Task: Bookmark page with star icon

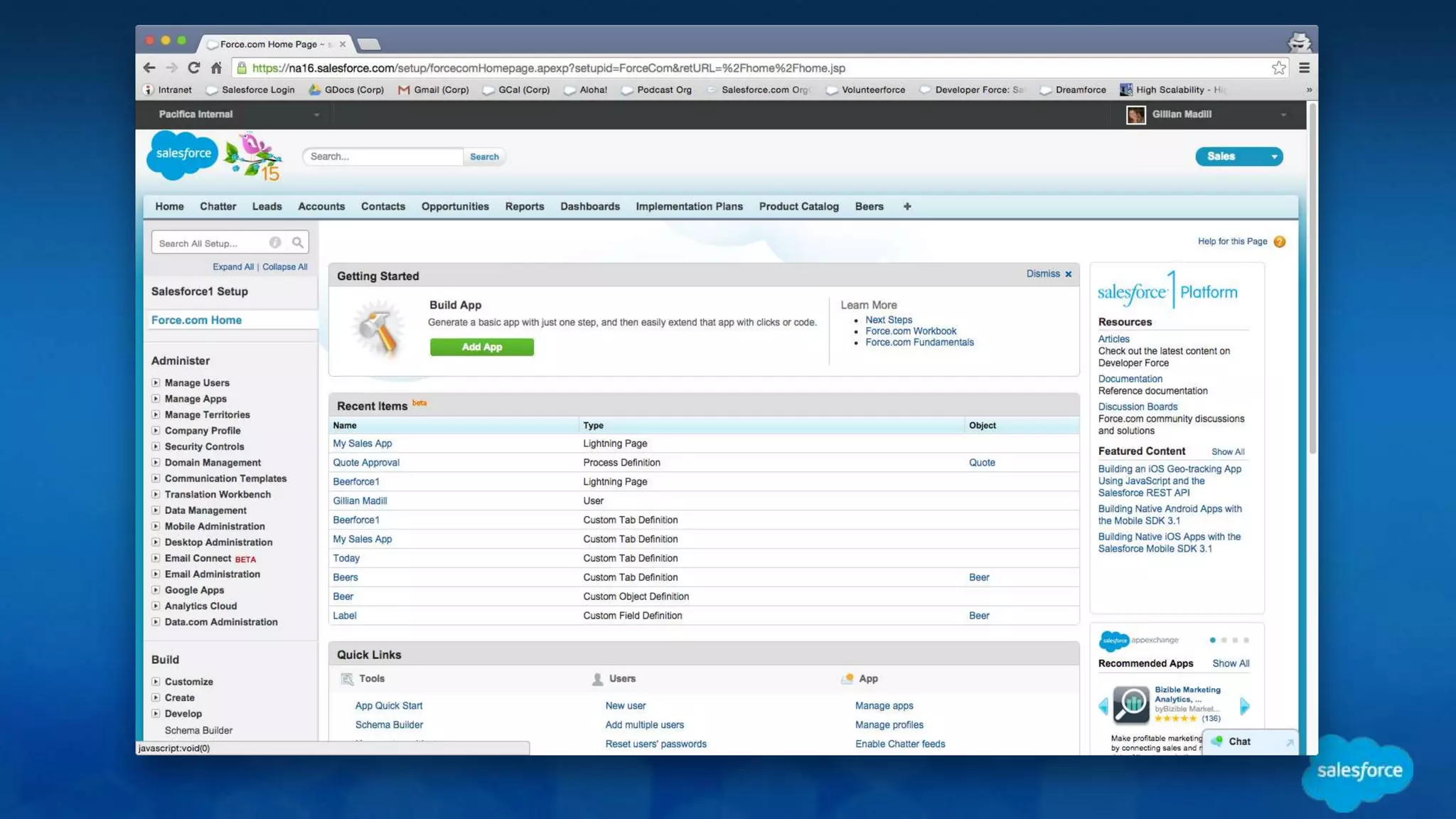Action: click(1278, 68)
